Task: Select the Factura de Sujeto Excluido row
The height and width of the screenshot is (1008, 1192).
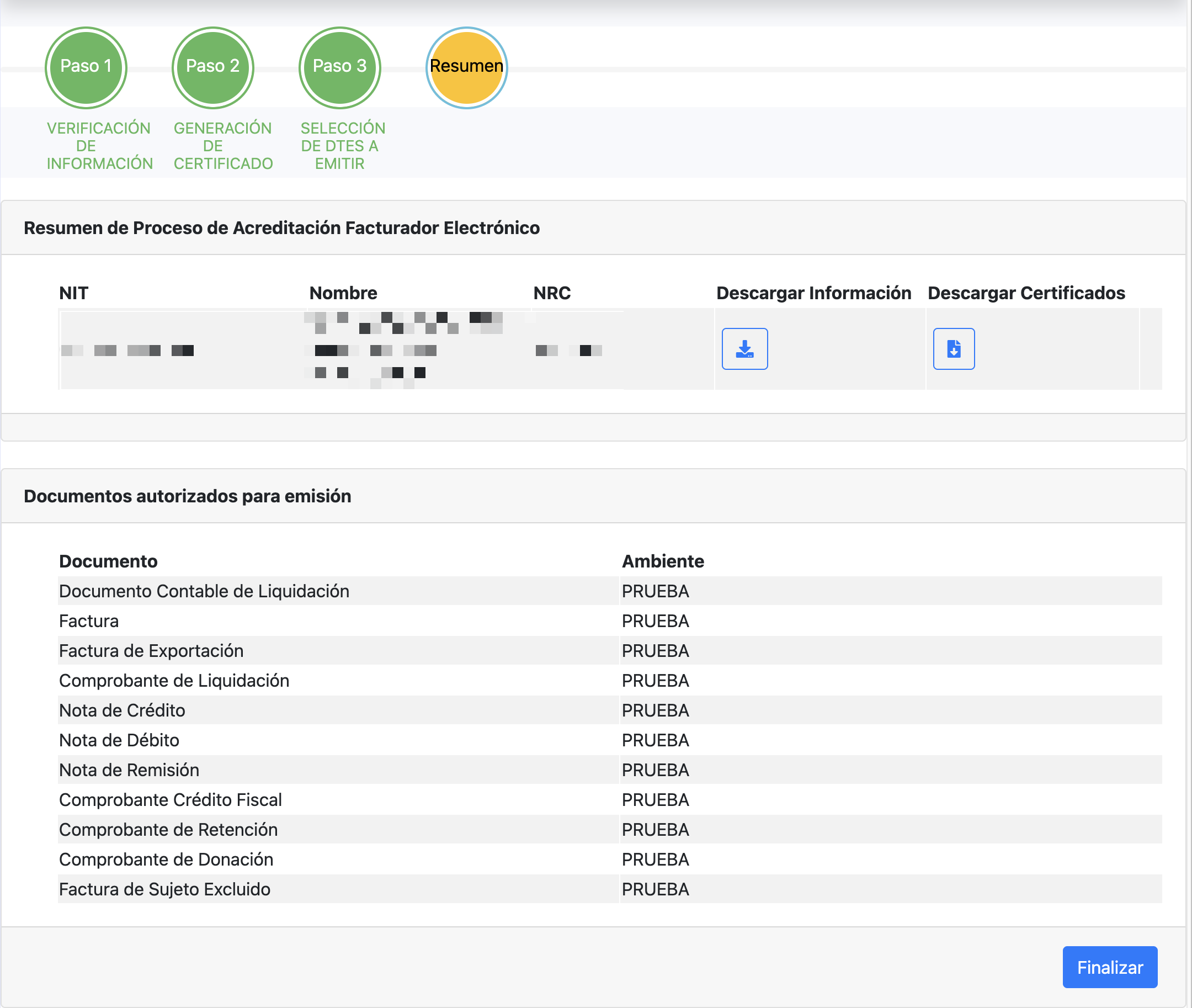Action: point(164,889)
